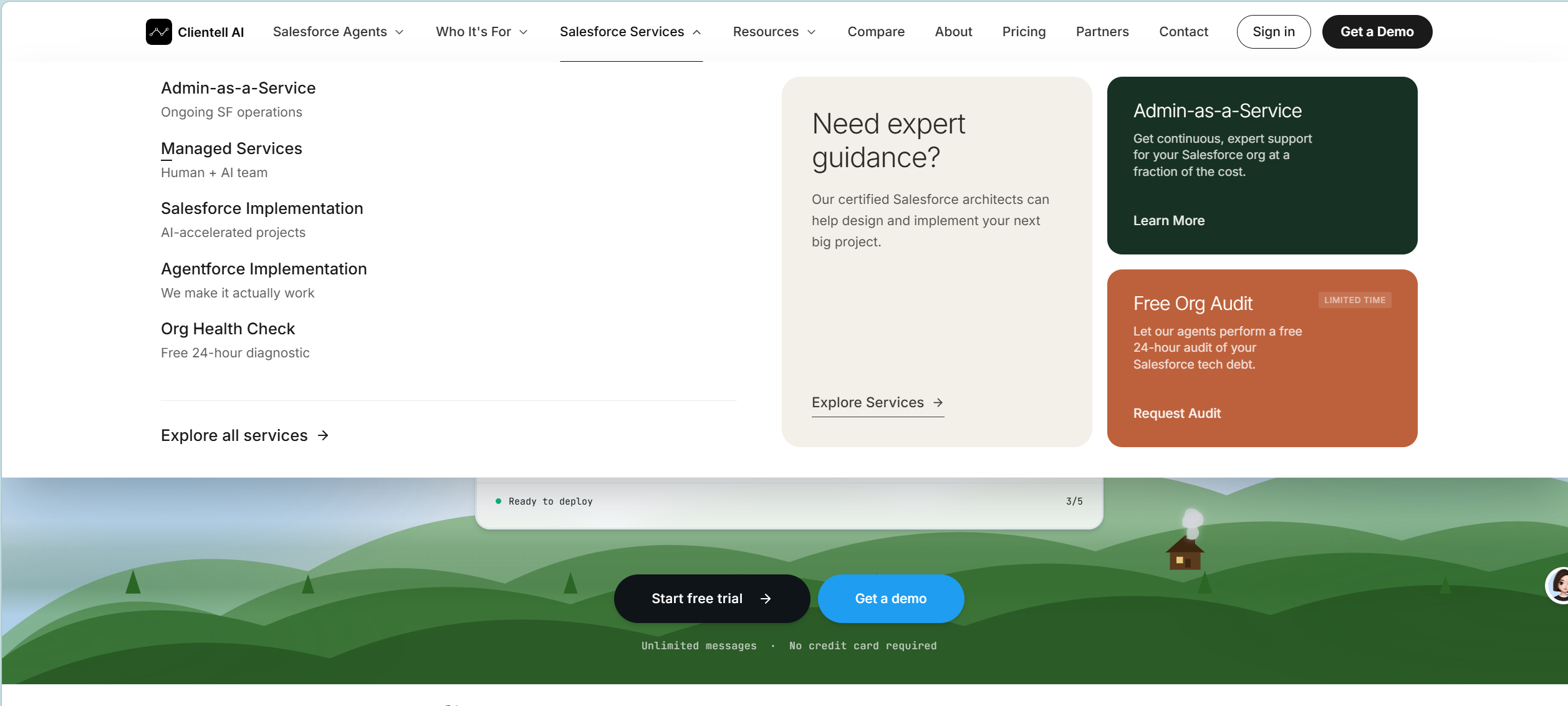The image size is (1568, 706).
Task: Click the Human + AI team subtitle
Action: 214,173
